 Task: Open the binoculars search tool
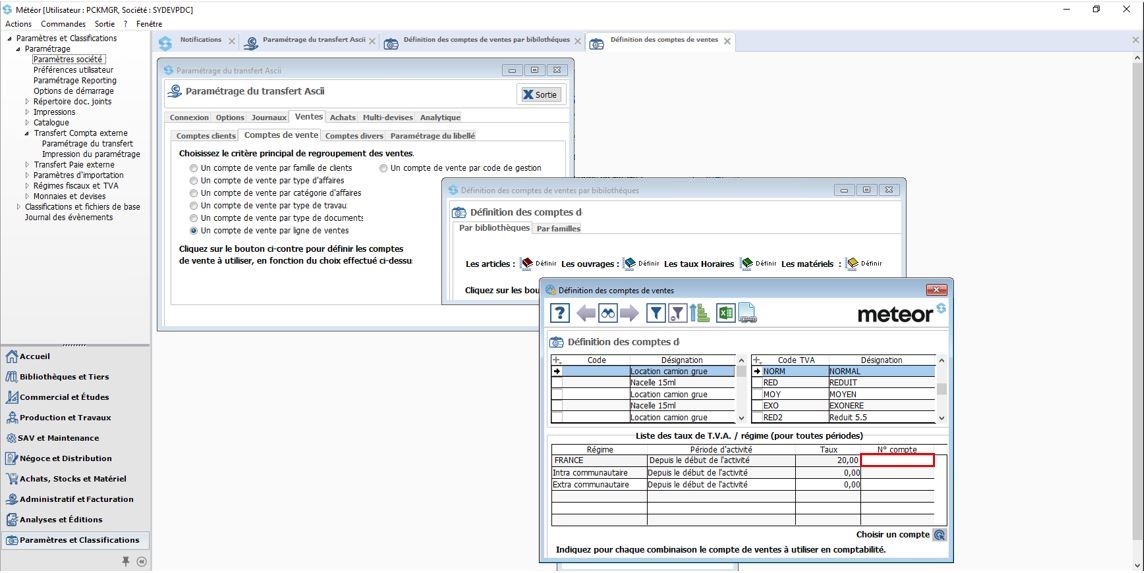point(608,314)
